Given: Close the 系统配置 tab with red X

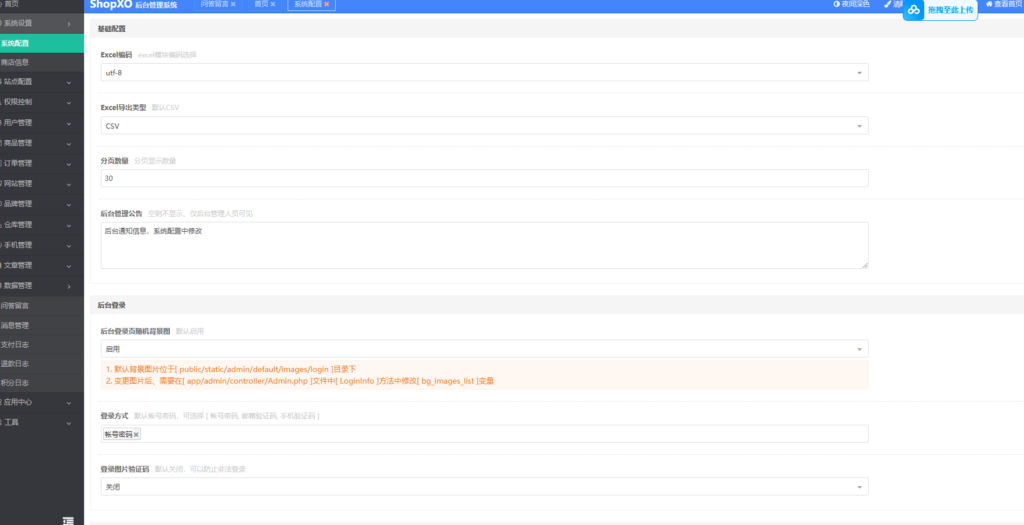Looking at the screenshot, I should point(327,5).
